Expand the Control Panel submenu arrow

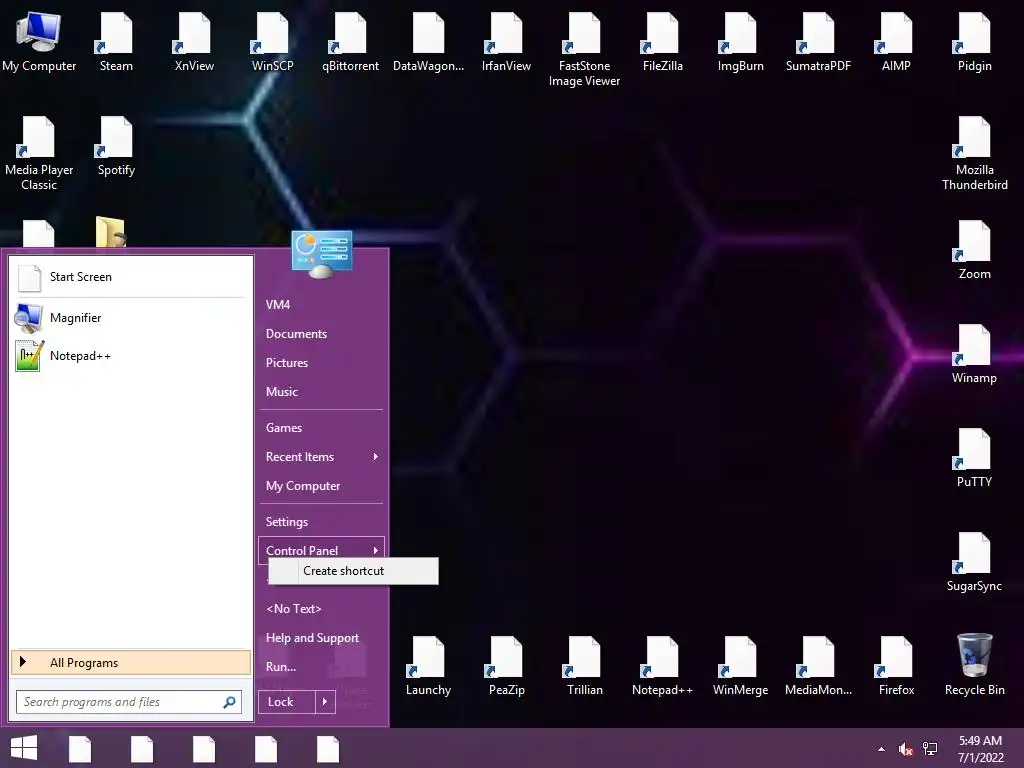click(376, 551)
